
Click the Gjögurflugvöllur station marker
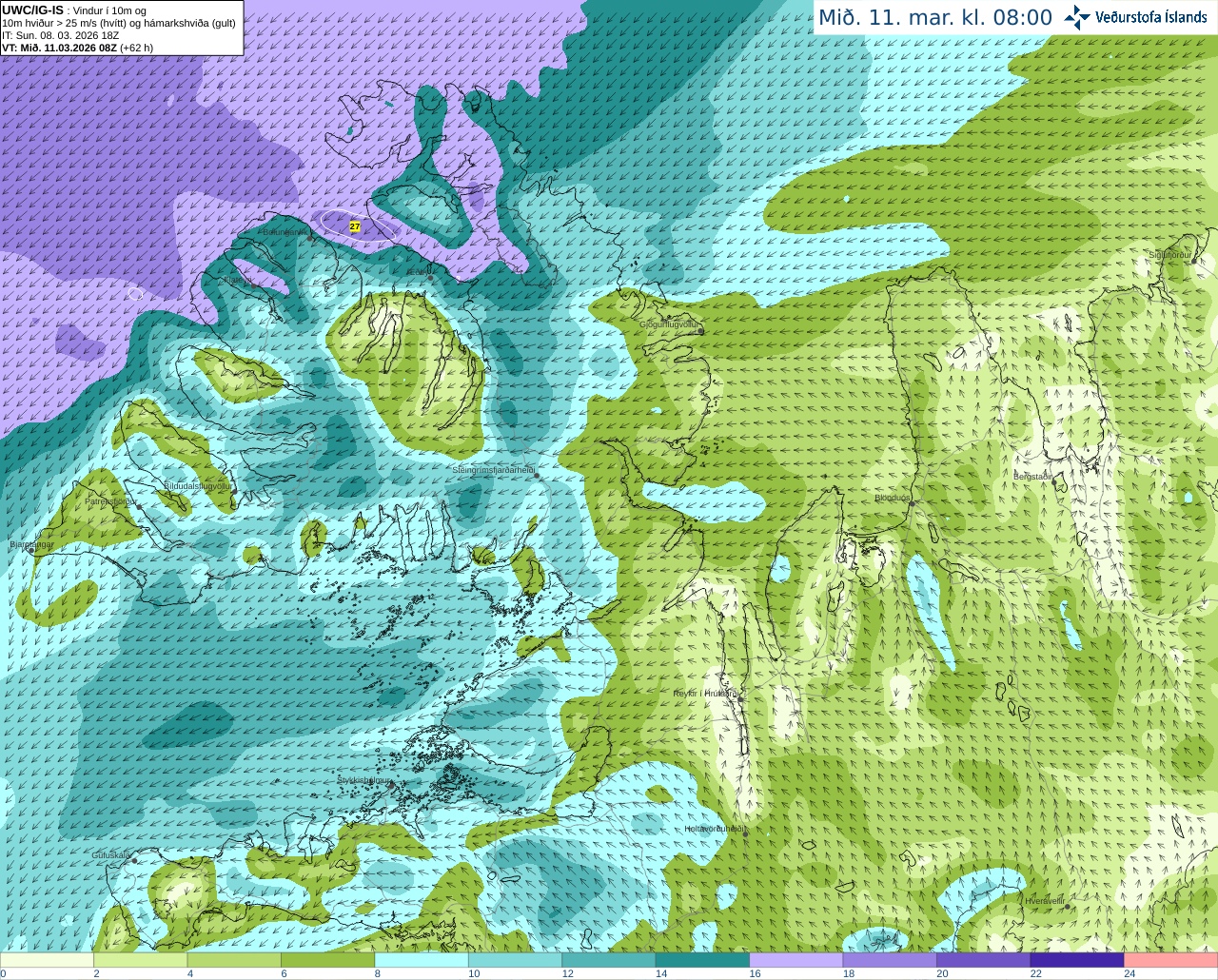[x=701, y=330]
